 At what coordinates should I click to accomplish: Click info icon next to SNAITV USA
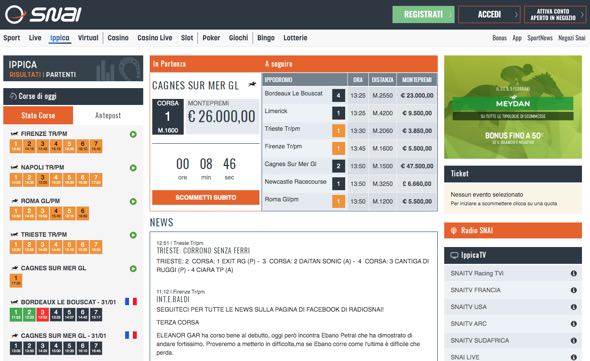(573, 307)
